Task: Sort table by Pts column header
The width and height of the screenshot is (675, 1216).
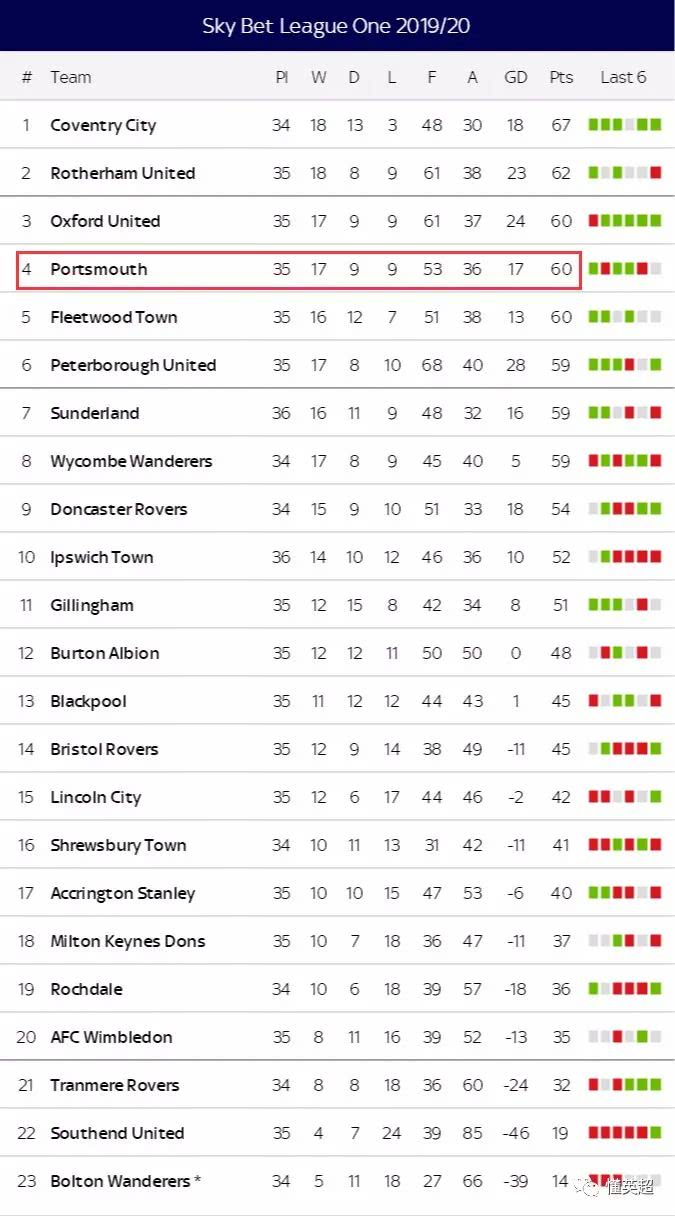Action: [560, 77]
